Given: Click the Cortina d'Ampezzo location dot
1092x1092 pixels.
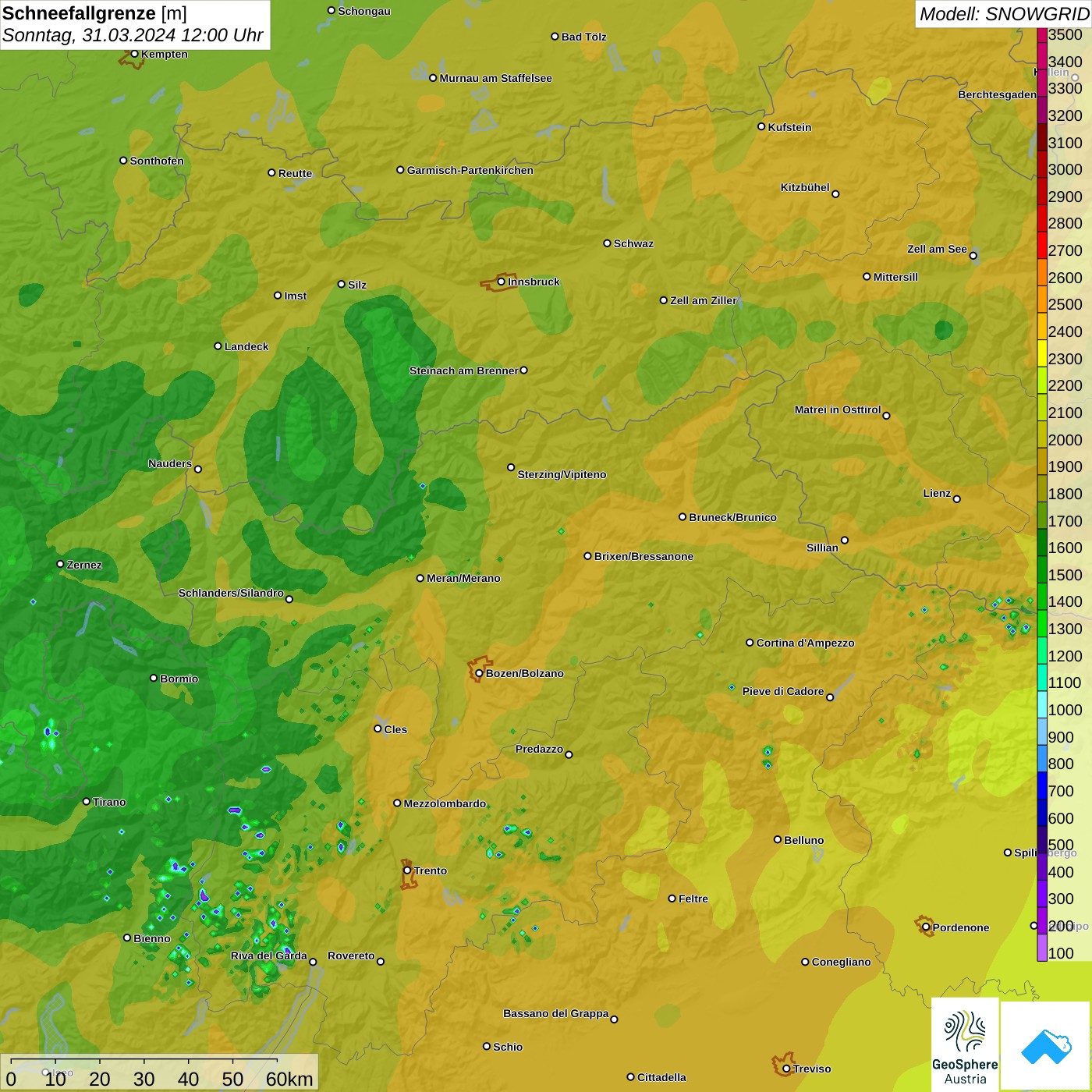Looking at the screenshot, I should 750,643.
